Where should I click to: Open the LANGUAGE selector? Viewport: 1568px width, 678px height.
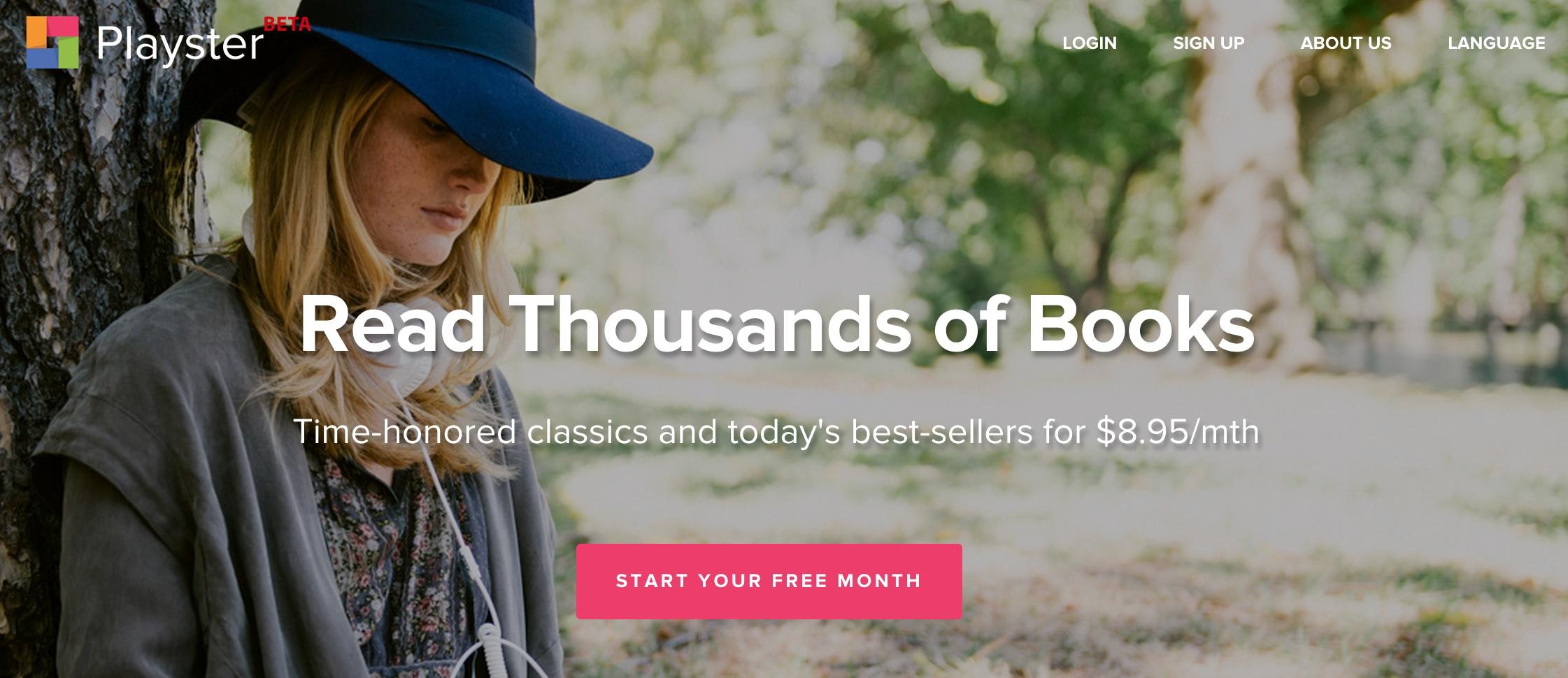pos(1496,43)
